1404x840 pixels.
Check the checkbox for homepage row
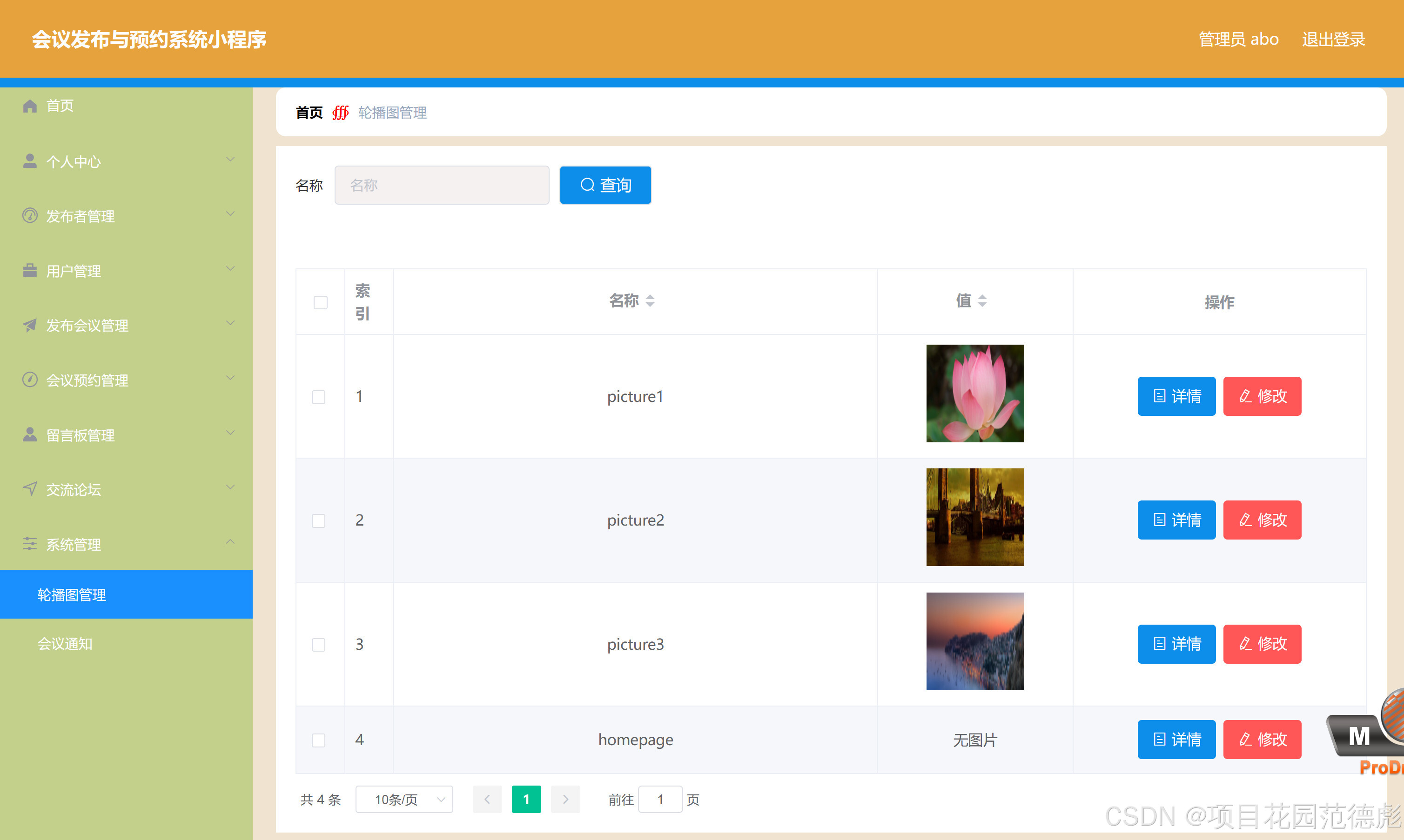pyautogui.click(x=318, y=740)
